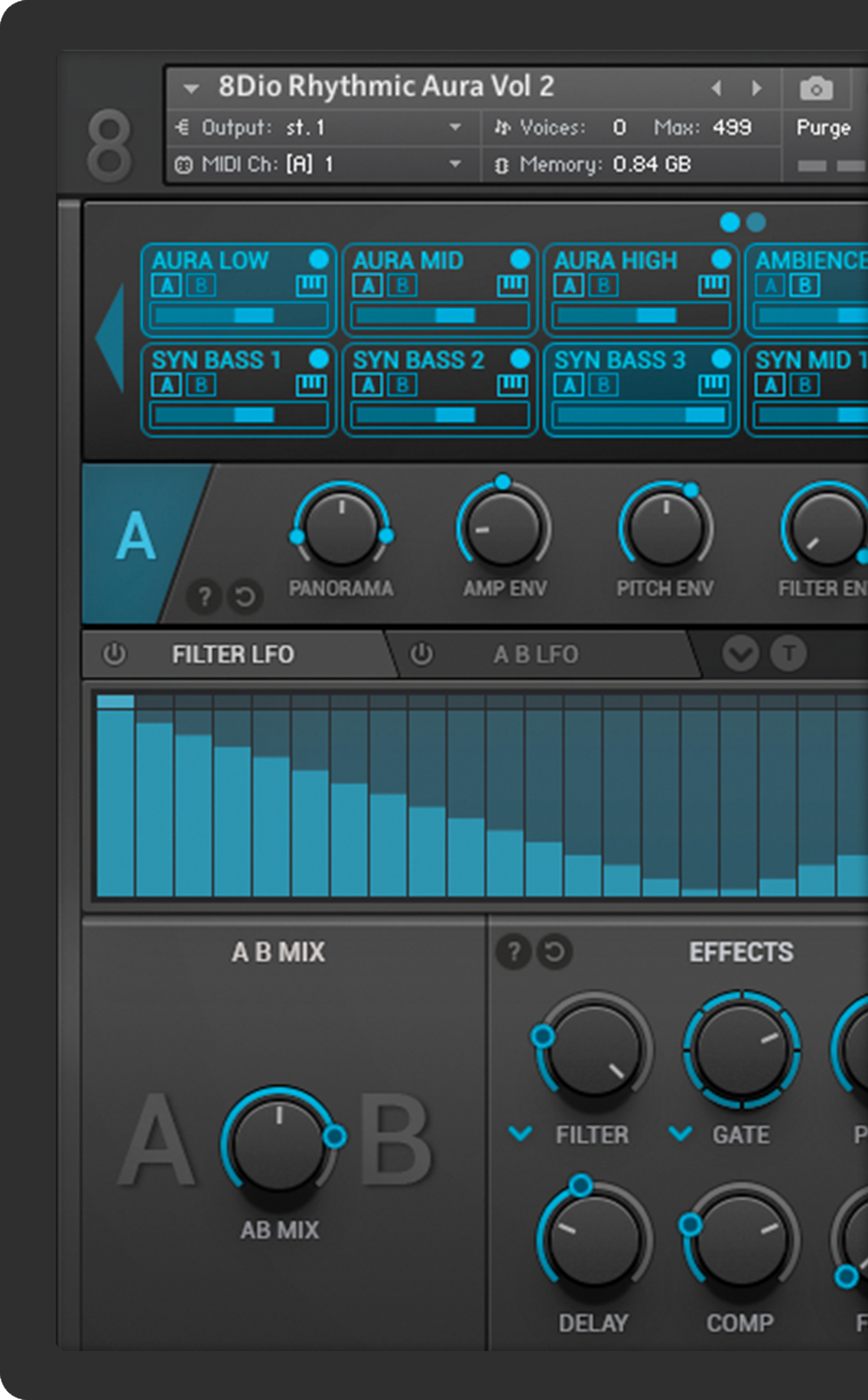Viewport: 868px width, 1400px height.
Task: Open the camera snapshot view
Action: 816,89
